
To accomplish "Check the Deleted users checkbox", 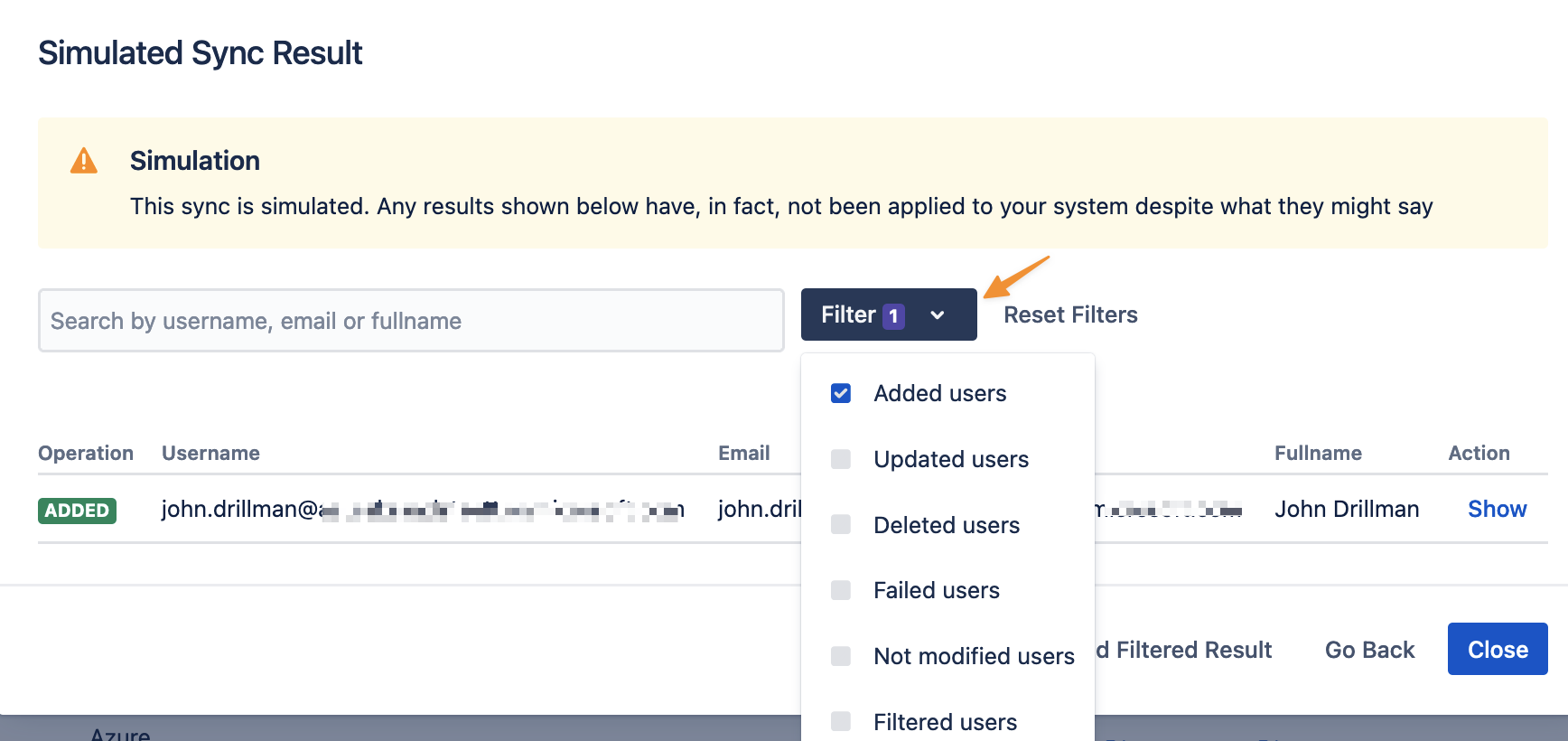I will pos(841,525).
